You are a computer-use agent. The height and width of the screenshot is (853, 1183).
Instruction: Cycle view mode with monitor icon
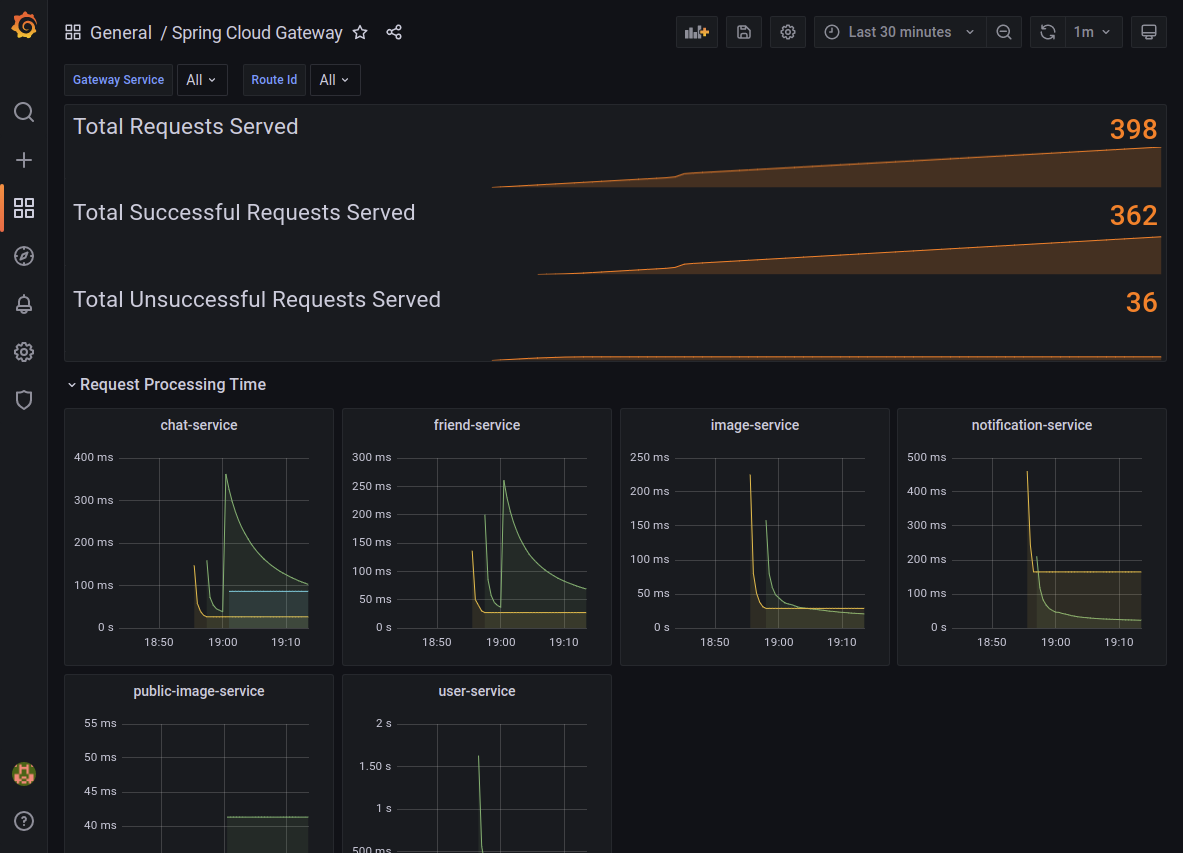1148,32
